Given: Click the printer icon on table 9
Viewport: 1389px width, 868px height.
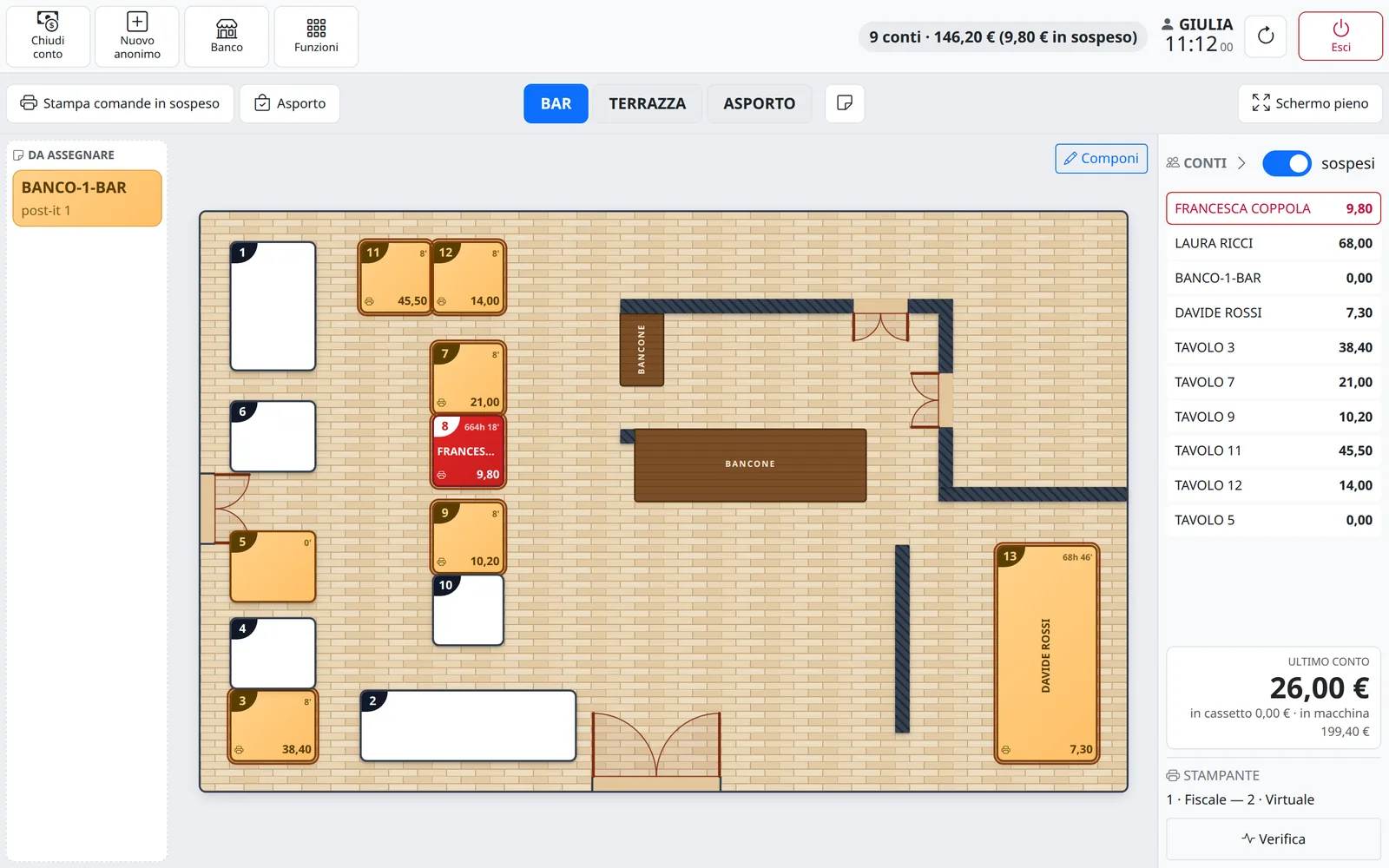Looking at the screenshot, I should coord(442,562).
